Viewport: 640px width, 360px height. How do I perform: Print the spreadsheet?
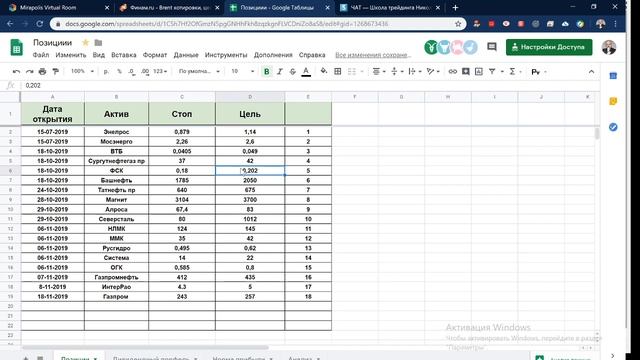tap(42, 71)
